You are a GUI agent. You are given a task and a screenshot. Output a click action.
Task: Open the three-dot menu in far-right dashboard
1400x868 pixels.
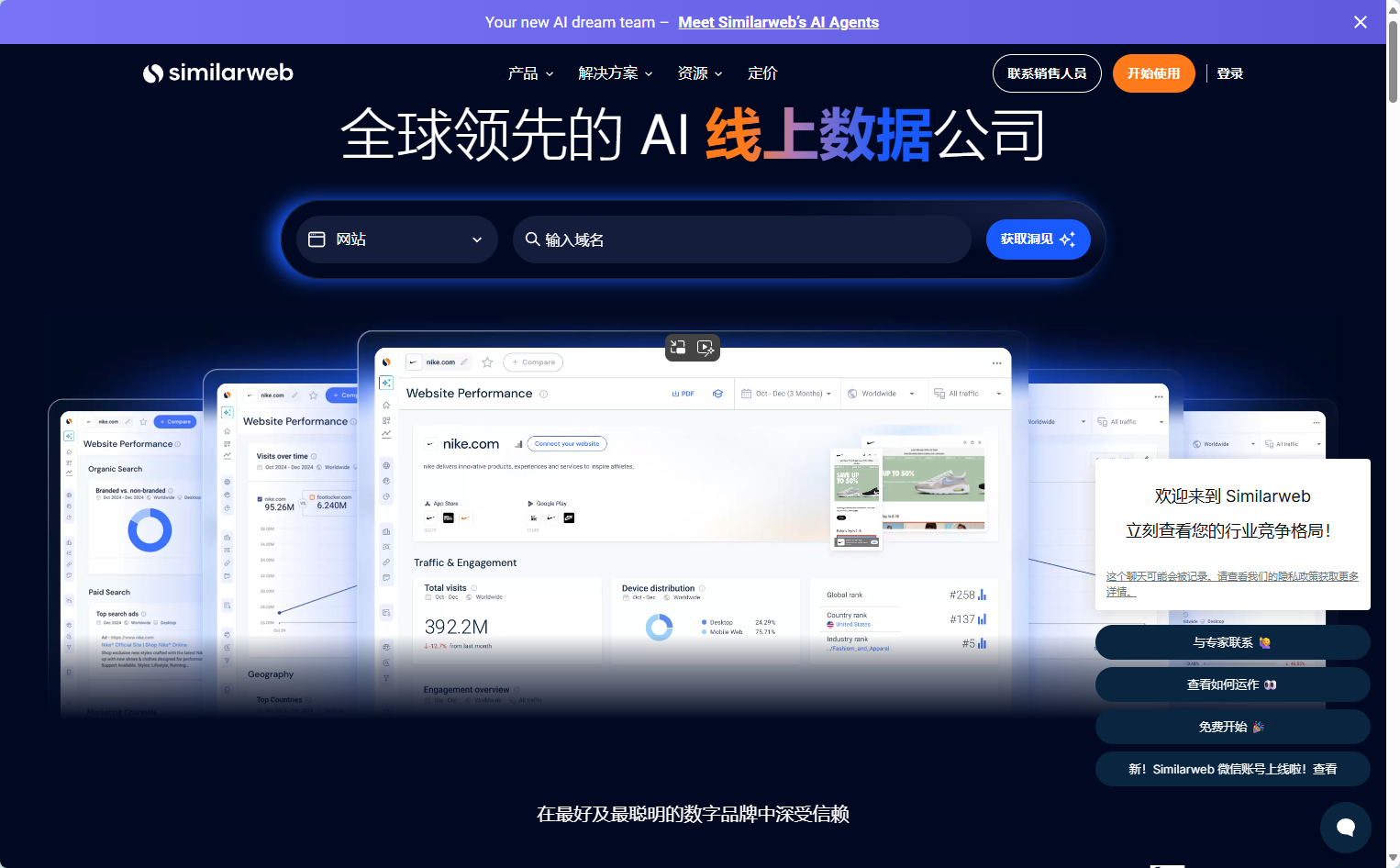pos(1318,422)
